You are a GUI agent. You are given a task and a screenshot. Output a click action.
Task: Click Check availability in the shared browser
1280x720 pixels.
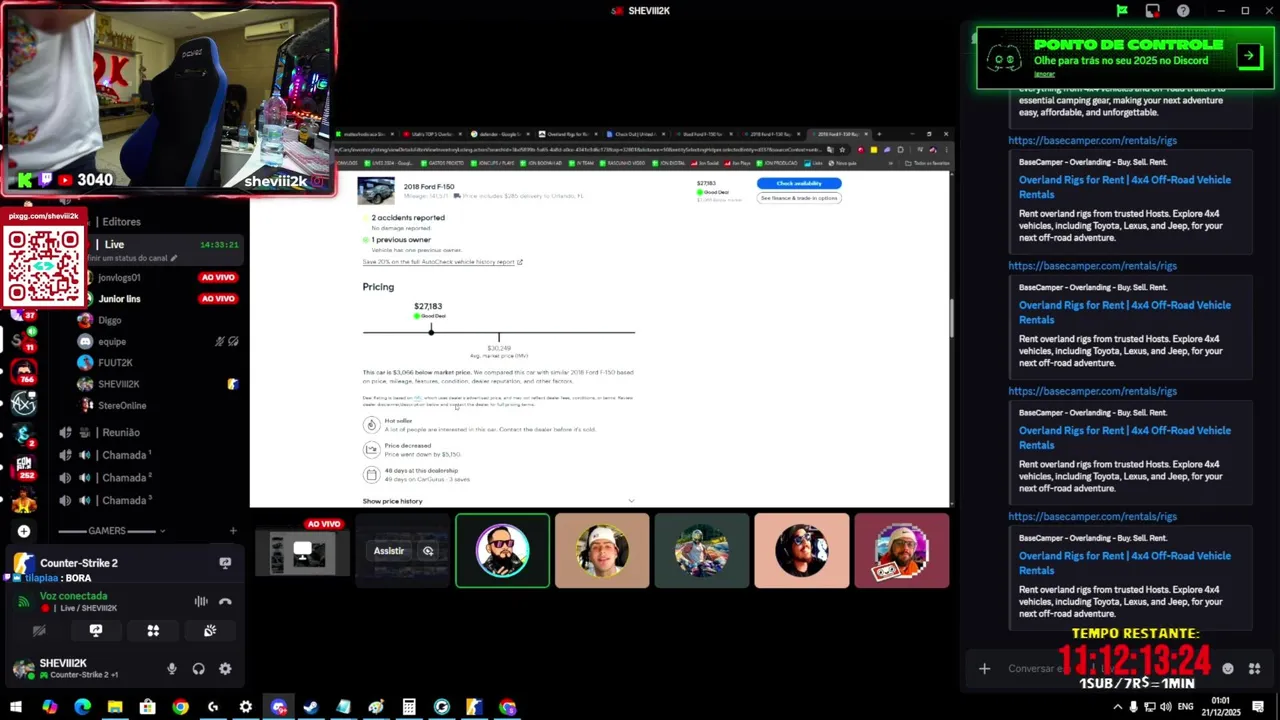[x=799, y=183]
